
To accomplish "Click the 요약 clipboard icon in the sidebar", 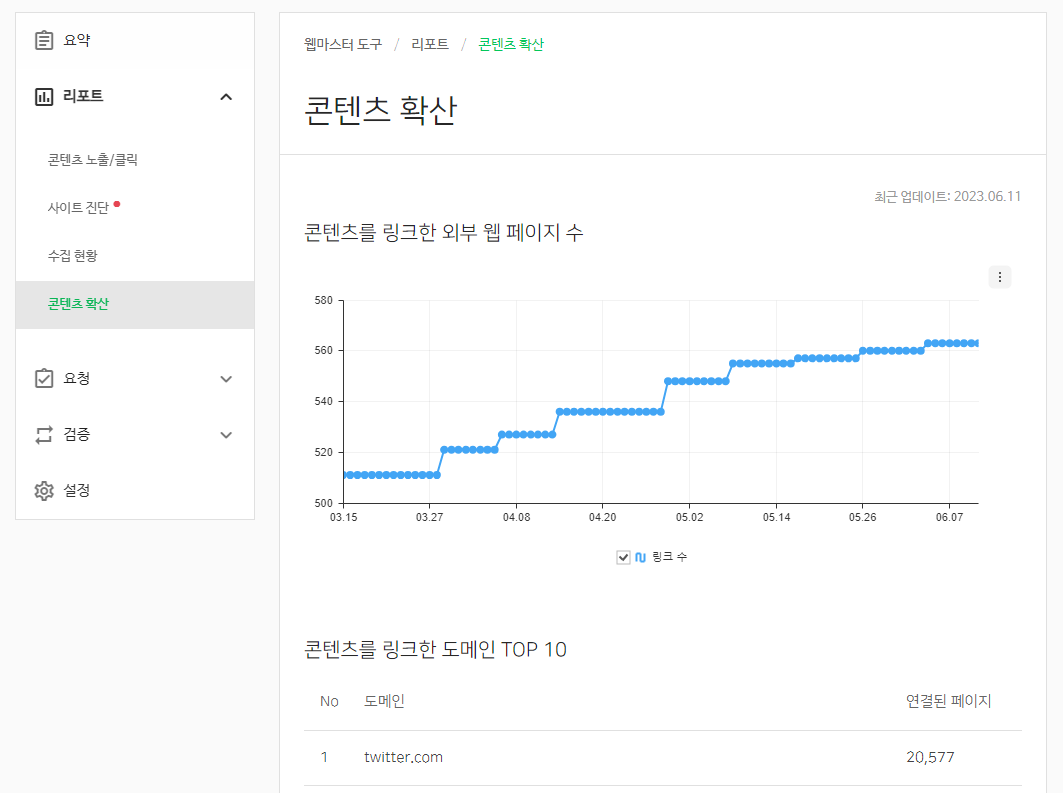I will point(42,40).
